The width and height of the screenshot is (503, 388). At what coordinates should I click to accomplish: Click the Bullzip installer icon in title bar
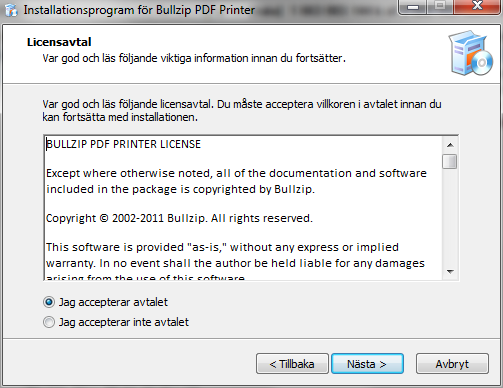(x=11, y=10)
